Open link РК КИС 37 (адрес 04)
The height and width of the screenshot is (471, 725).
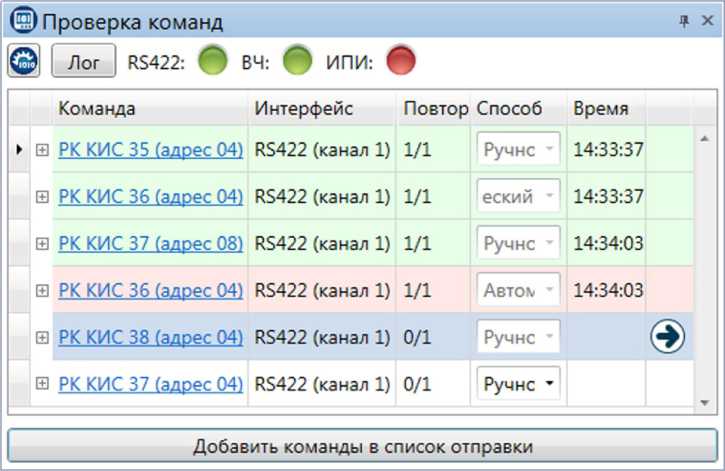pos(151,384)
